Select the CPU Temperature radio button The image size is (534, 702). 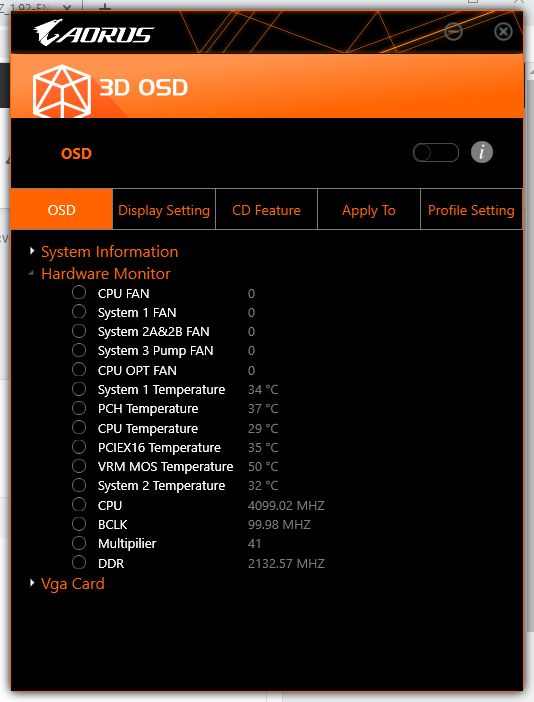click(x=79, y=428)
